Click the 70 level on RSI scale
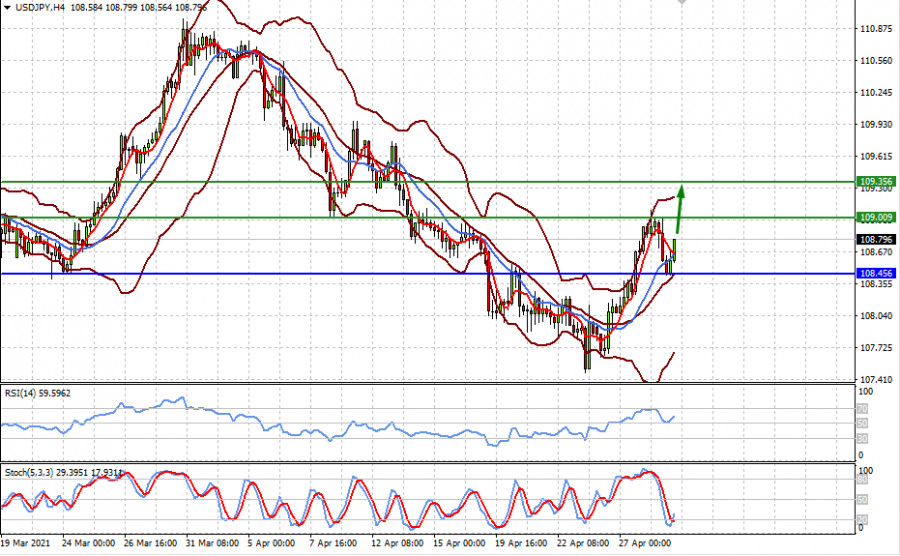The width and height of the screenshot is (900, 556). coord(864,410)
